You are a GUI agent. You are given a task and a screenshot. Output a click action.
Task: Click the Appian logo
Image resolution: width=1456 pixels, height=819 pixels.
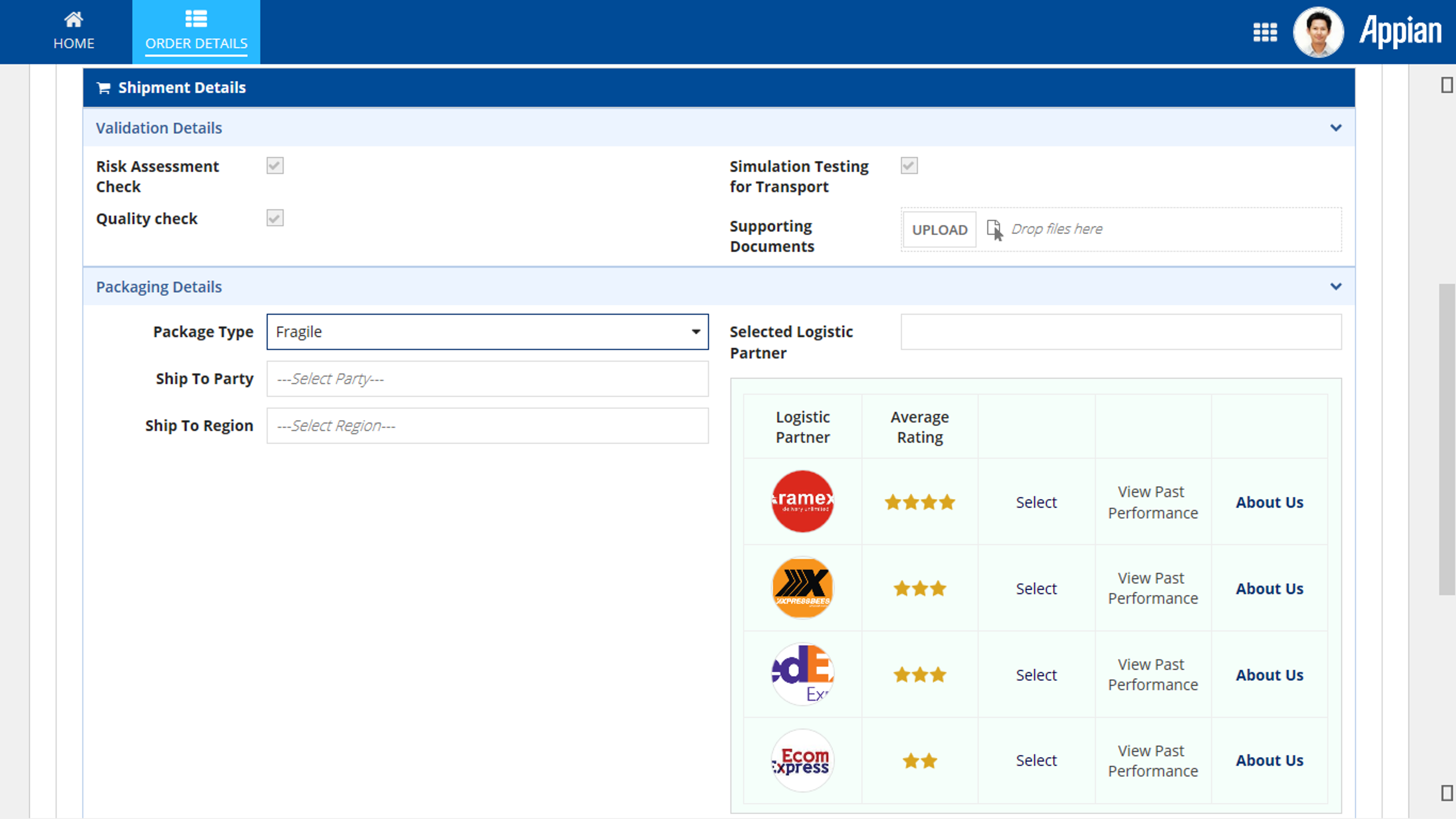tap(1400, 31)
